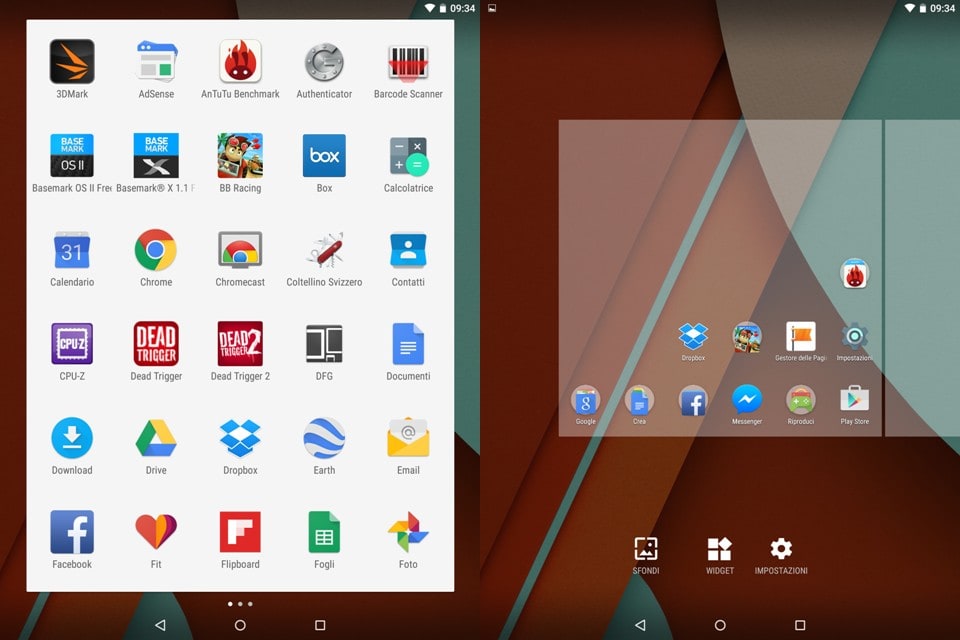Open Dropbox in app drawer

point(240,438)
